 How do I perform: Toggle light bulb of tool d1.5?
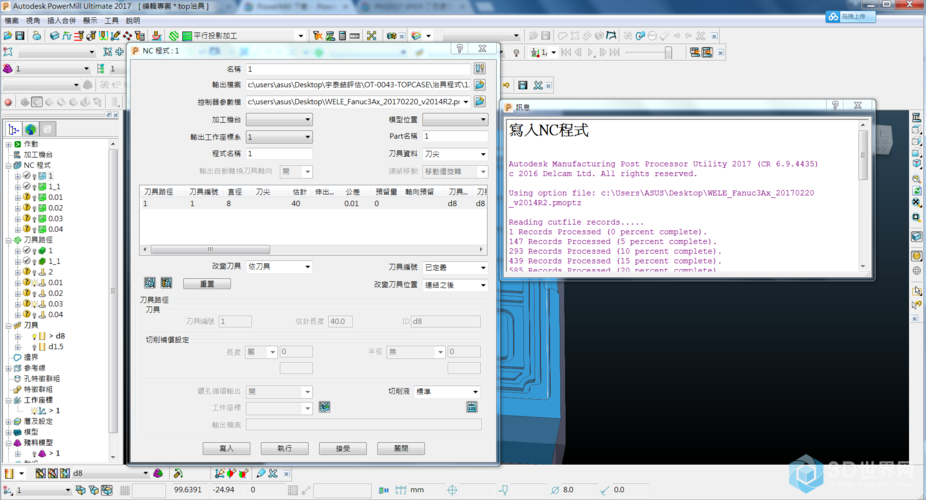click(x=34, y=347)
